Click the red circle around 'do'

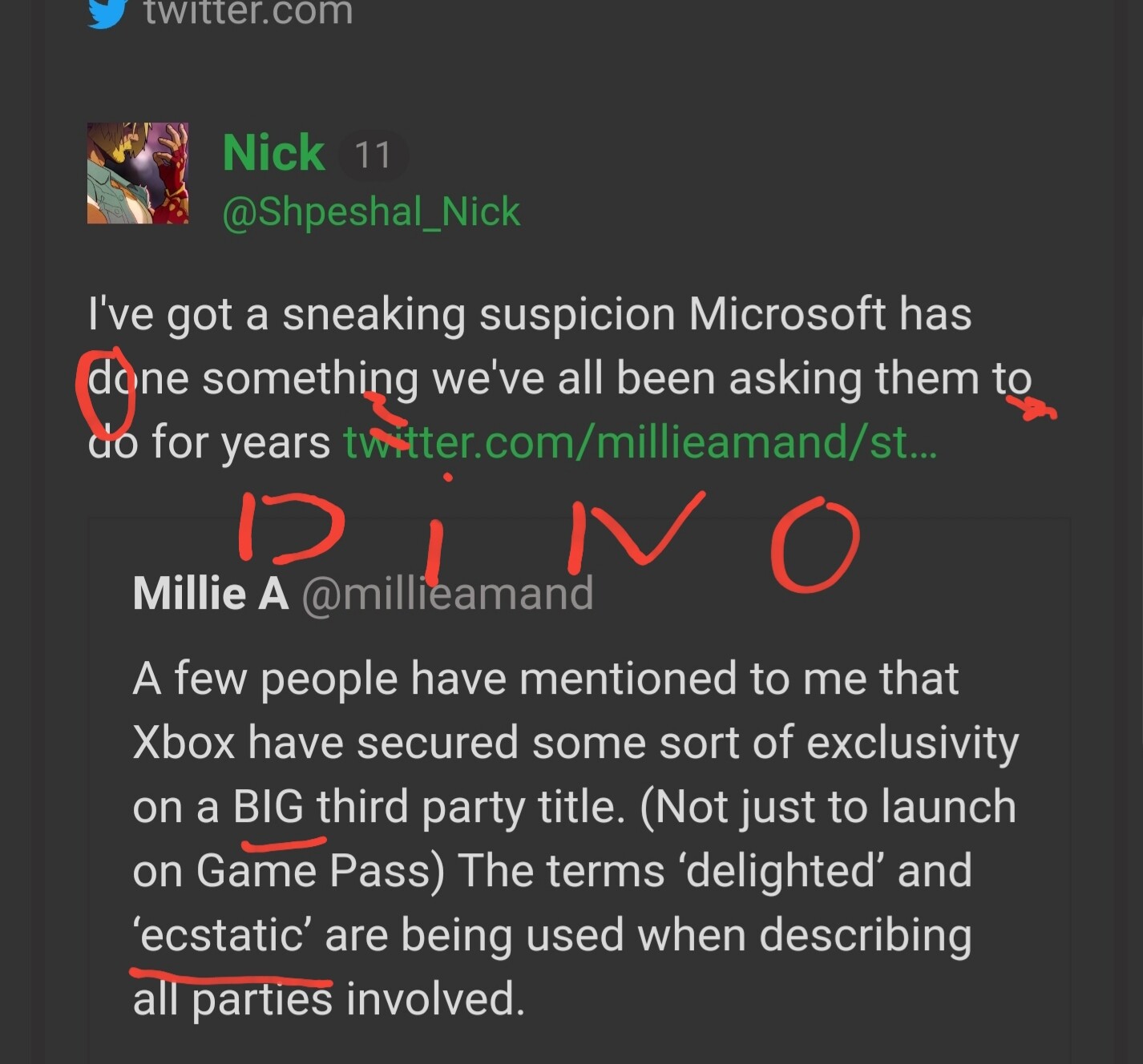point(105,390)
